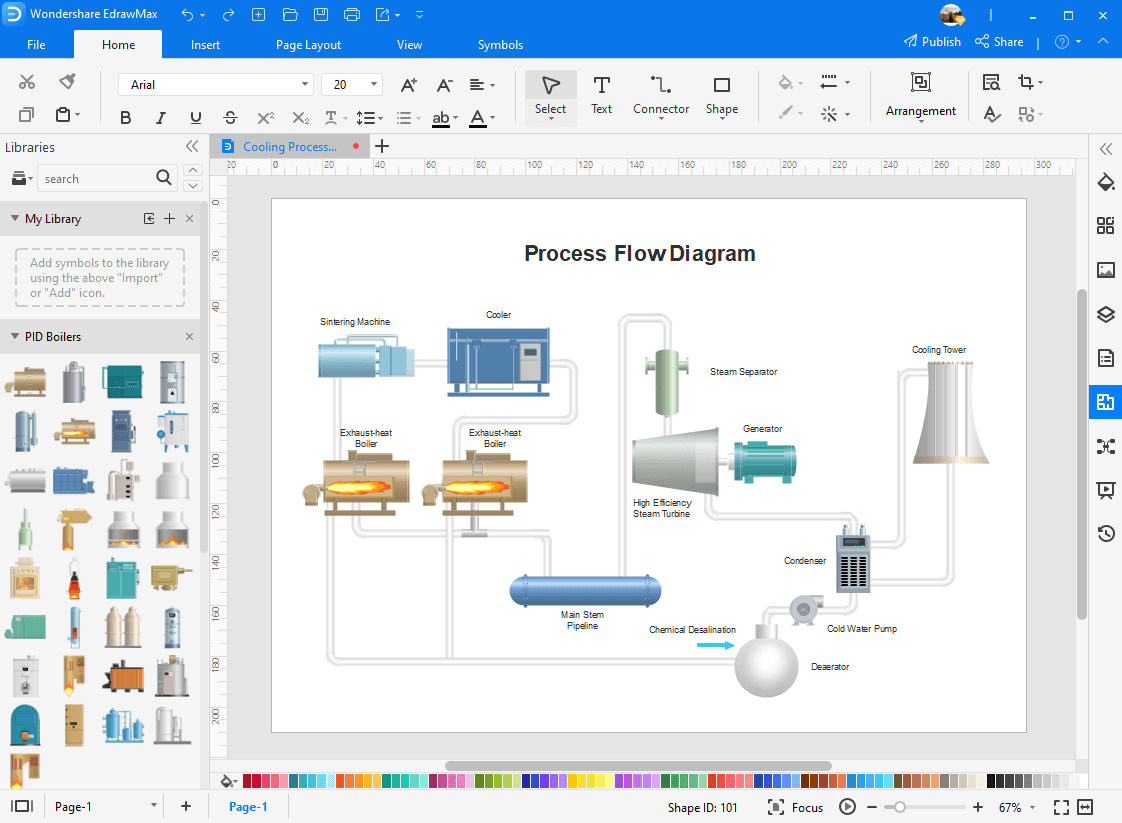The width and height of the screenshot is (1122, 823).
Task: Select the Connector tool
Action: [x=660, y=96]
